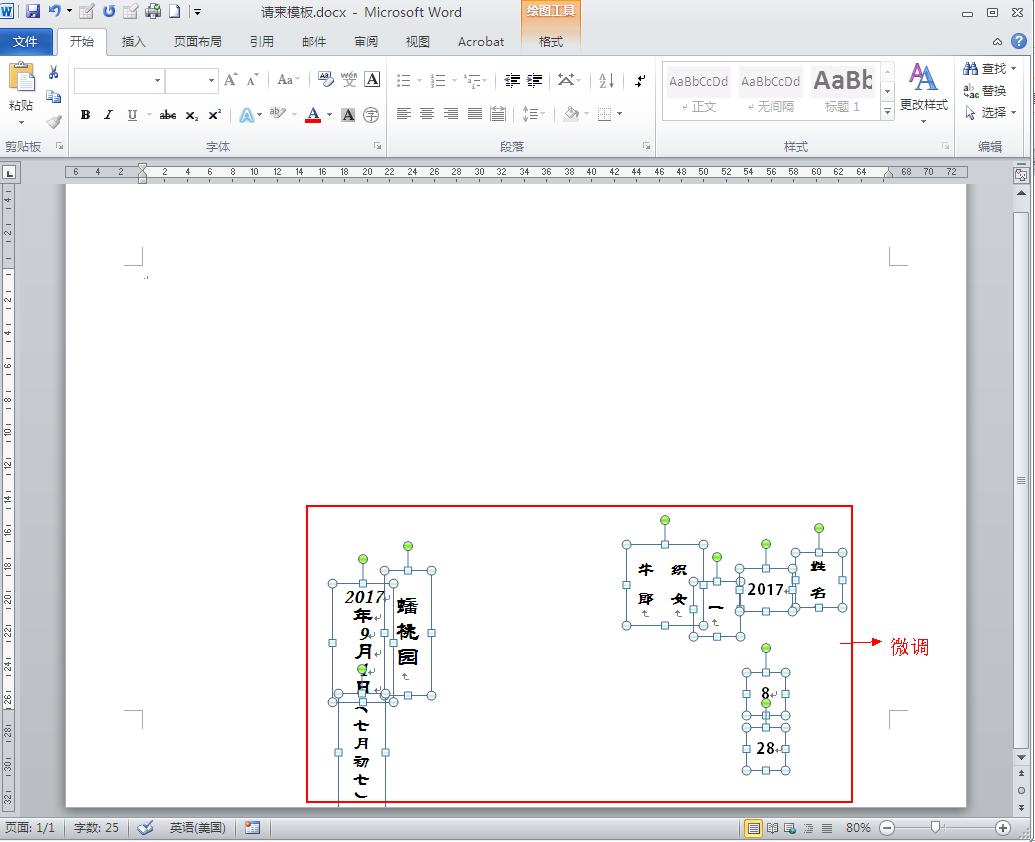1035x842 pixels.
Task: Select the 蟠桃园 text box
Action: [407, 632]
